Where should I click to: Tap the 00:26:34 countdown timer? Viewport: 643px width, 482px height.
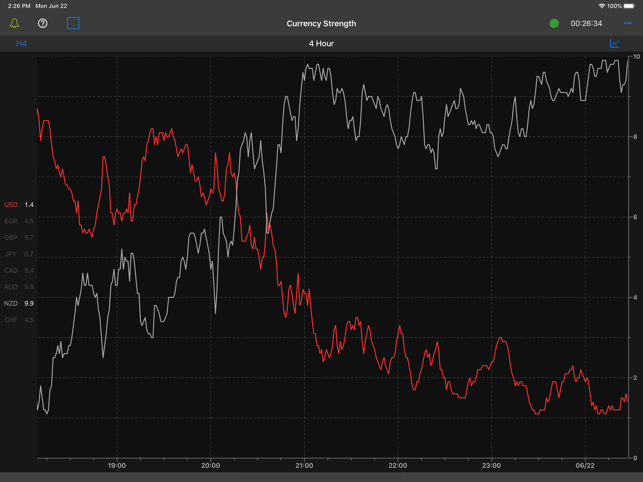point(586,23)
